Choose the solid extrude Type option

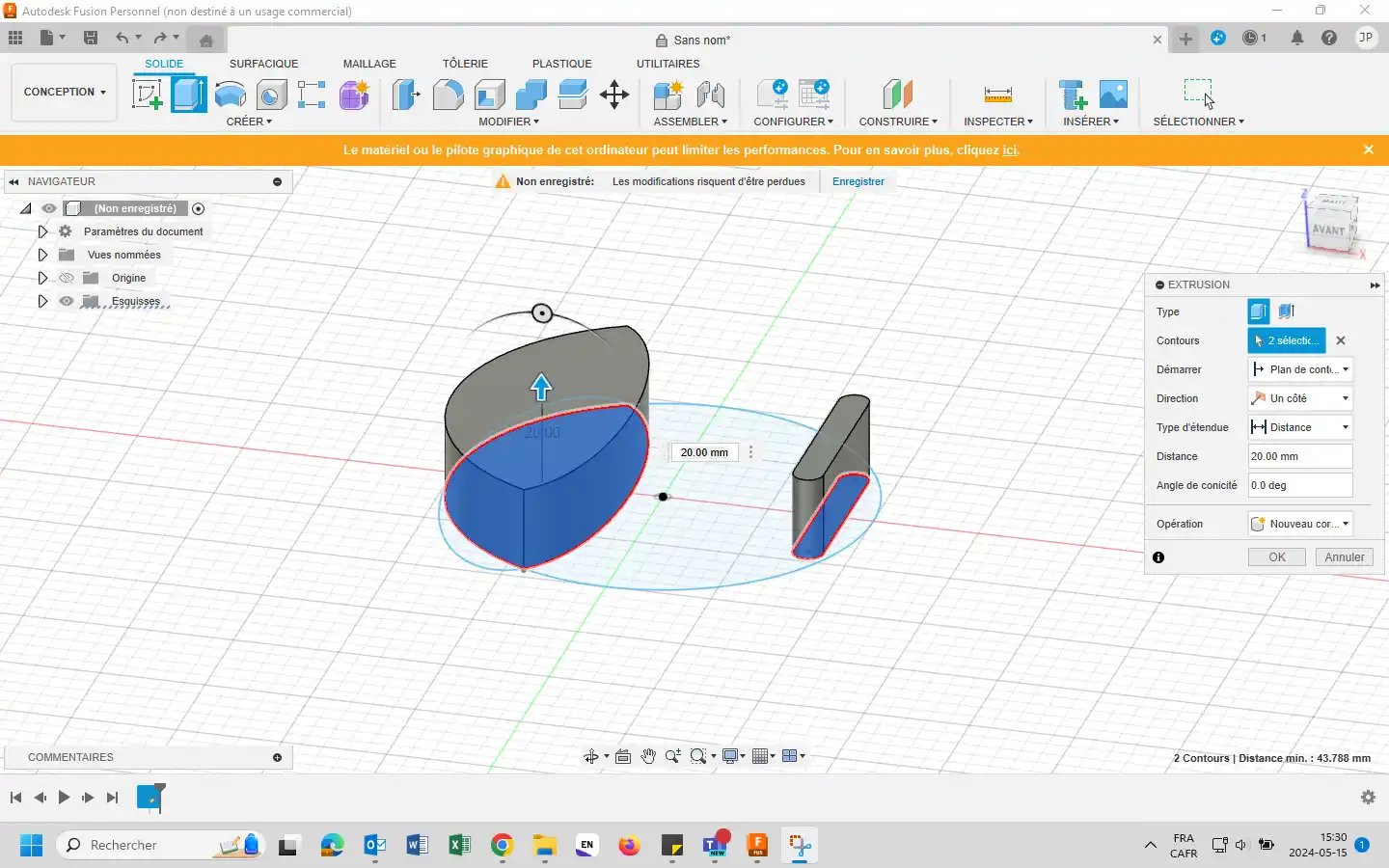tap(1259, 312)
